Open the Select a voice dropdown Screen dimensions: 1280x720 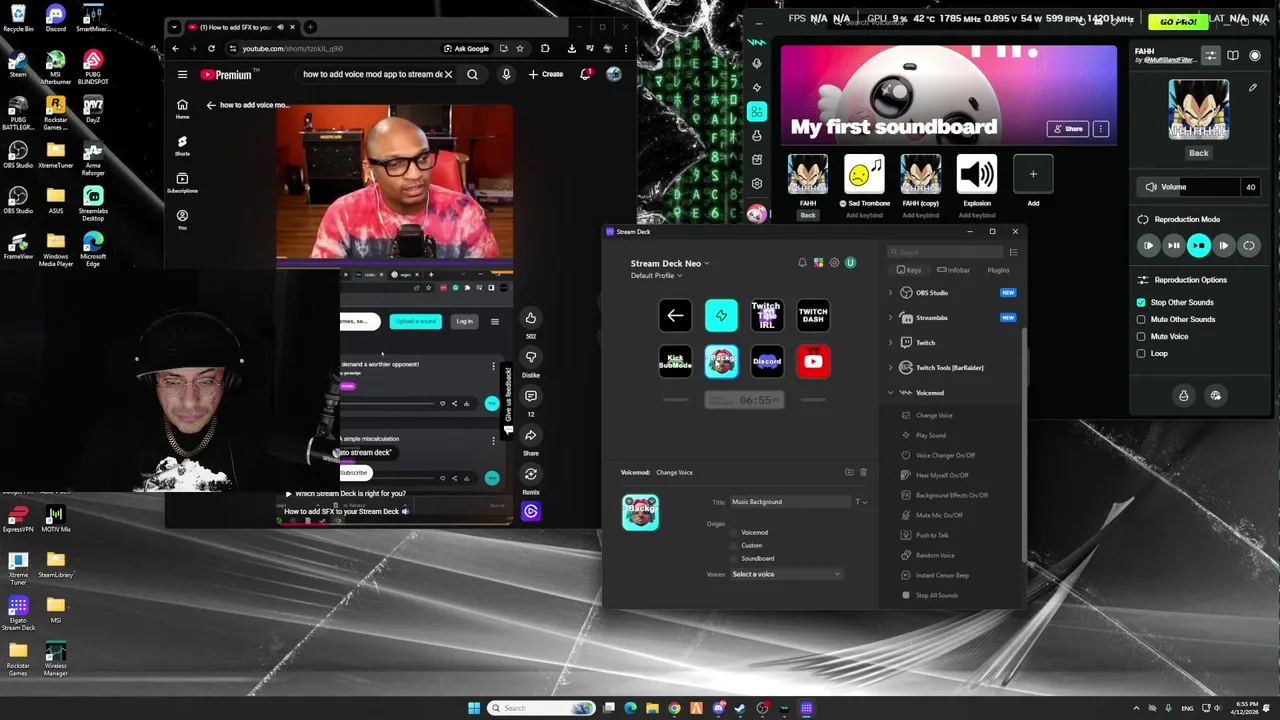coord(787,574)
